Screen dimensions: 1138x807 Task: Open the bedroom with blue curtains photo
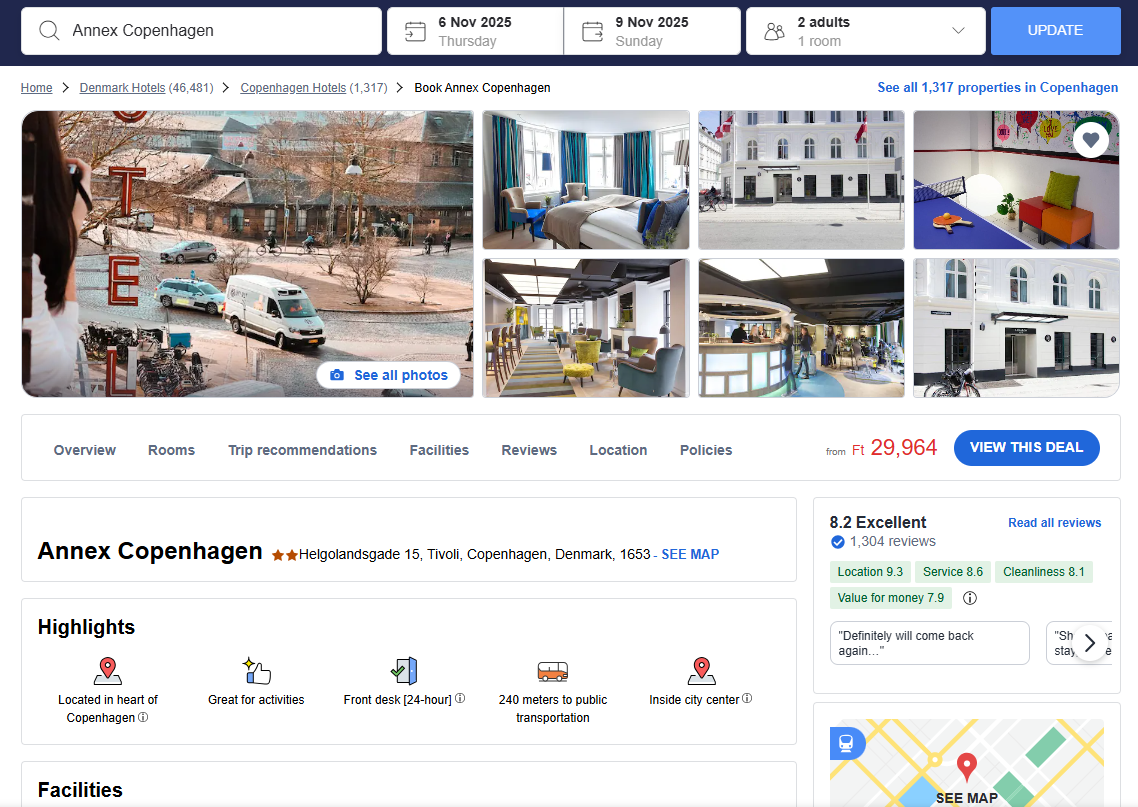pyautogui.click(x=586, y=180)
